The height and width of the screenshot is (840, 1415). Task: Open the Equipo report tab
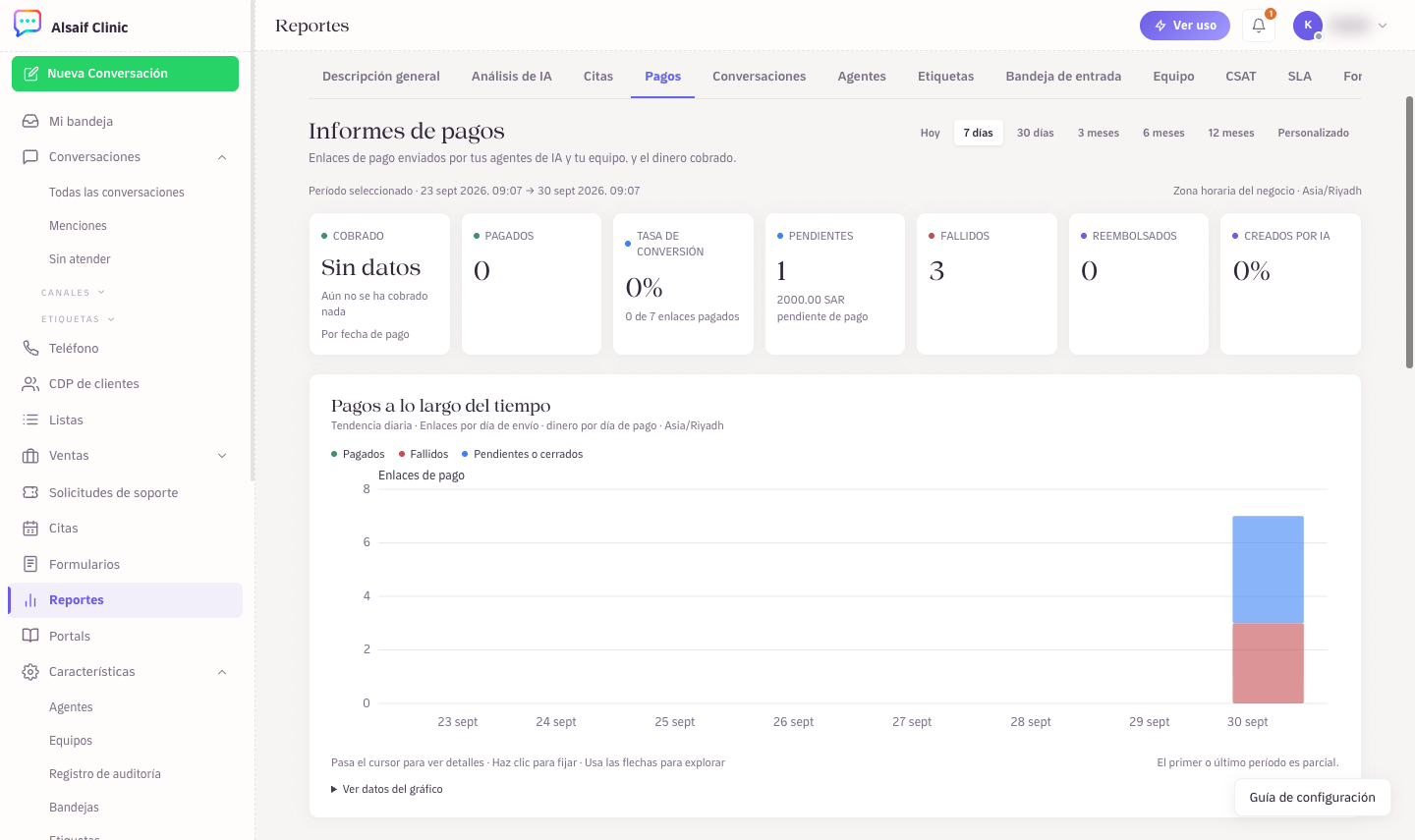(1174, 76)
